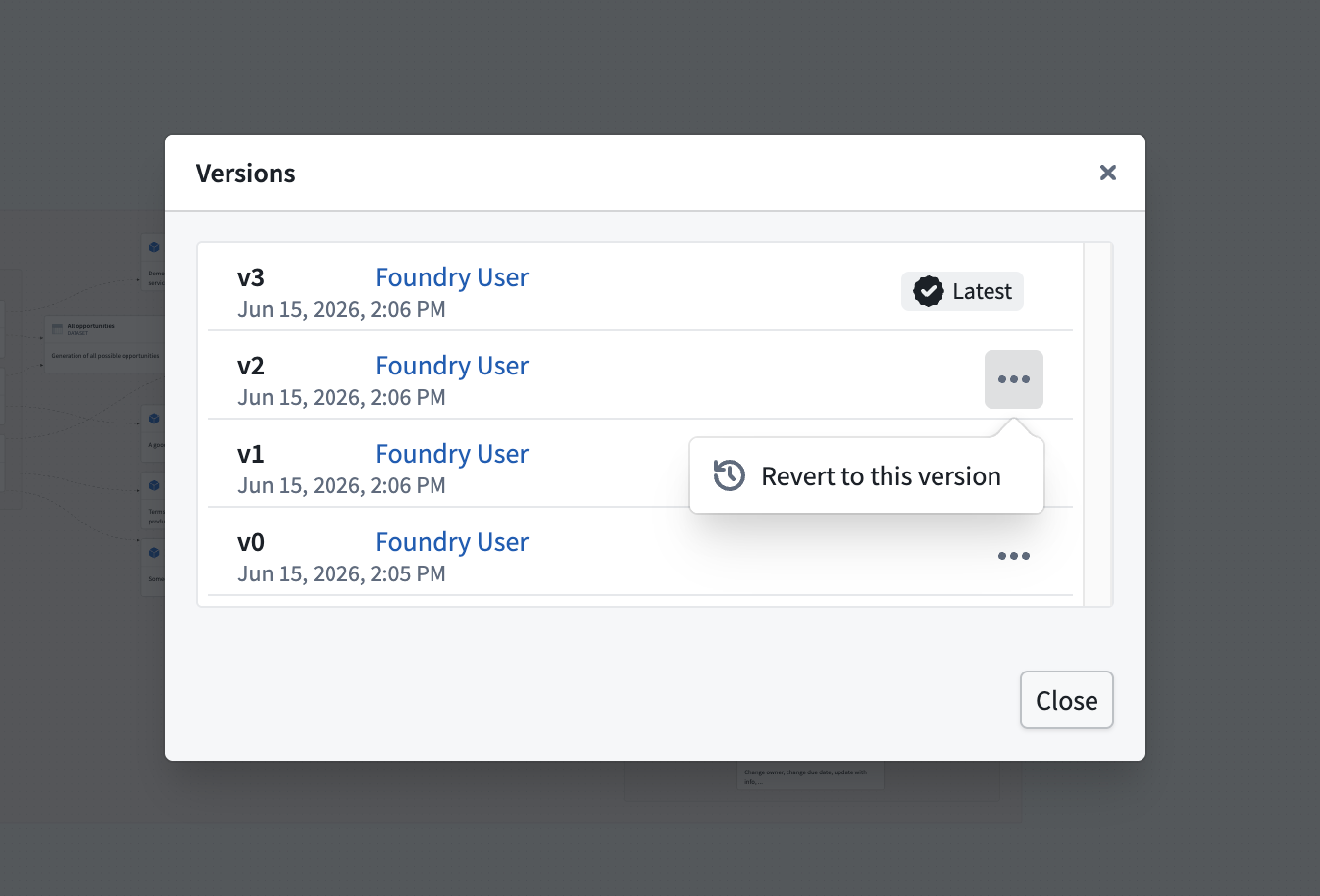Click the history clock icon in the popup
The height and width of the screenshot is (896, 1320).
coord(729,475)
